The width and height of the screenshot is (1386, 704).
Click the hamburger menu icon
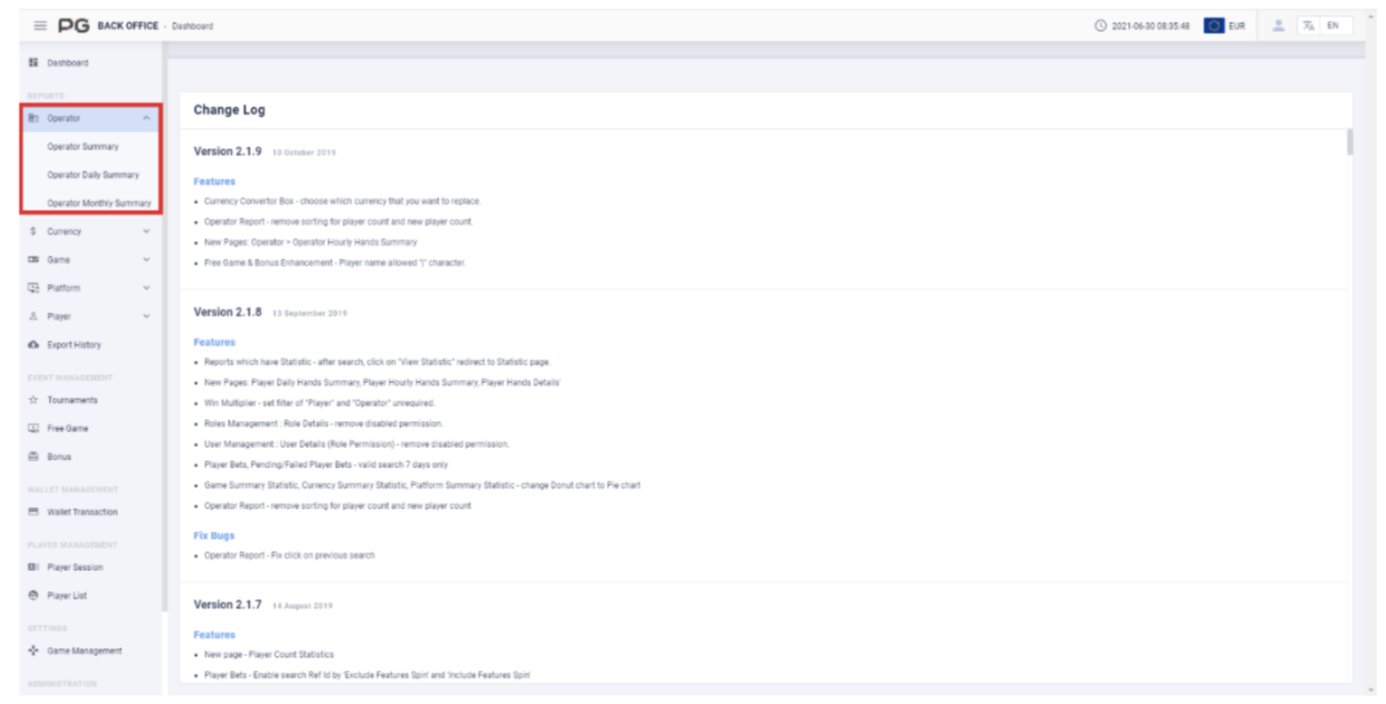coord(40,26)
